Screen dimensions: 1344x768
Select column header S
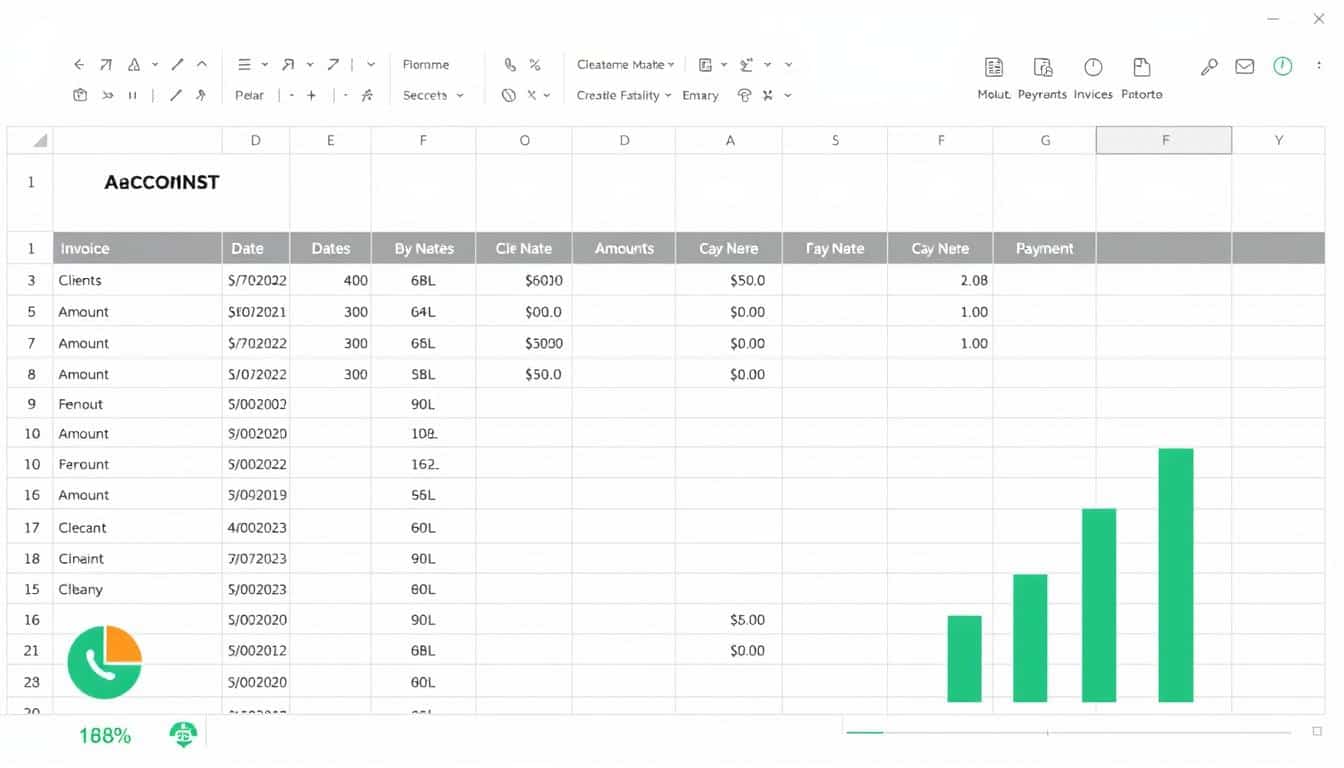tap(835, 141)
